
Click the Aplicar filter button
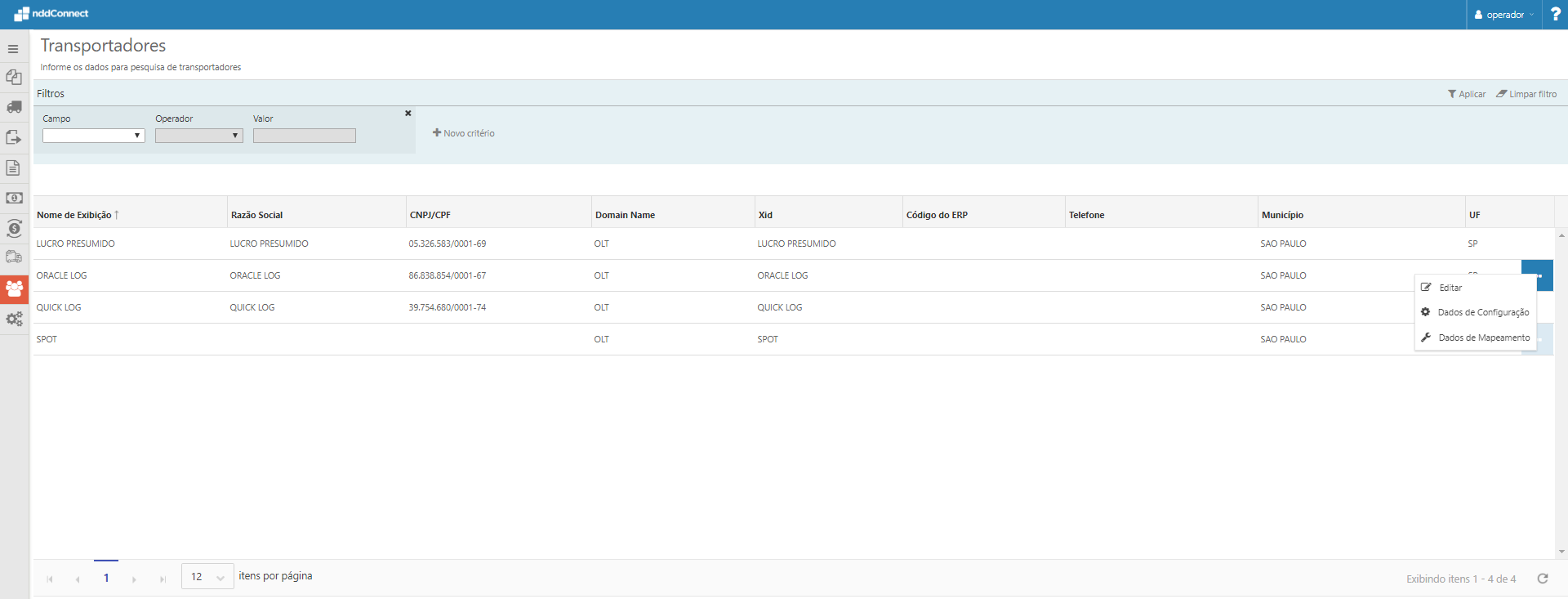(x=1467, y=94)
